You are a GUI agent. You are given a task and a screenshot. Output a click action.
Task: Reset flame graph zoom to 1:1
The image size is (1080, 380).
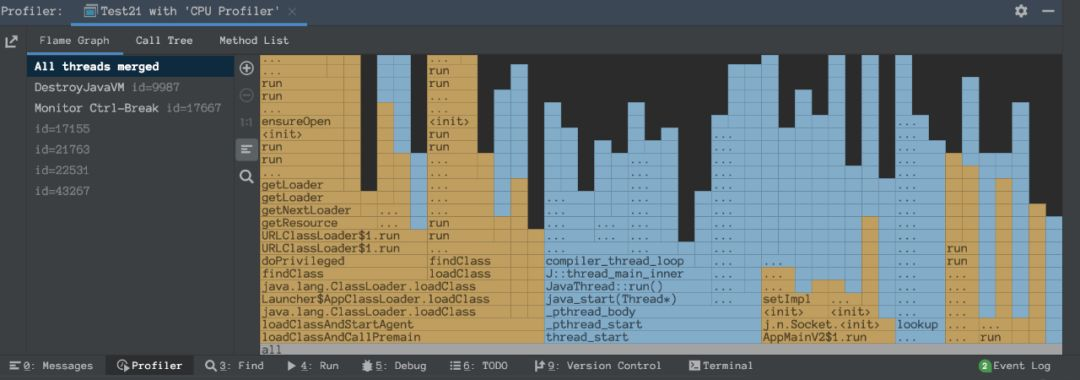[247, 122]
